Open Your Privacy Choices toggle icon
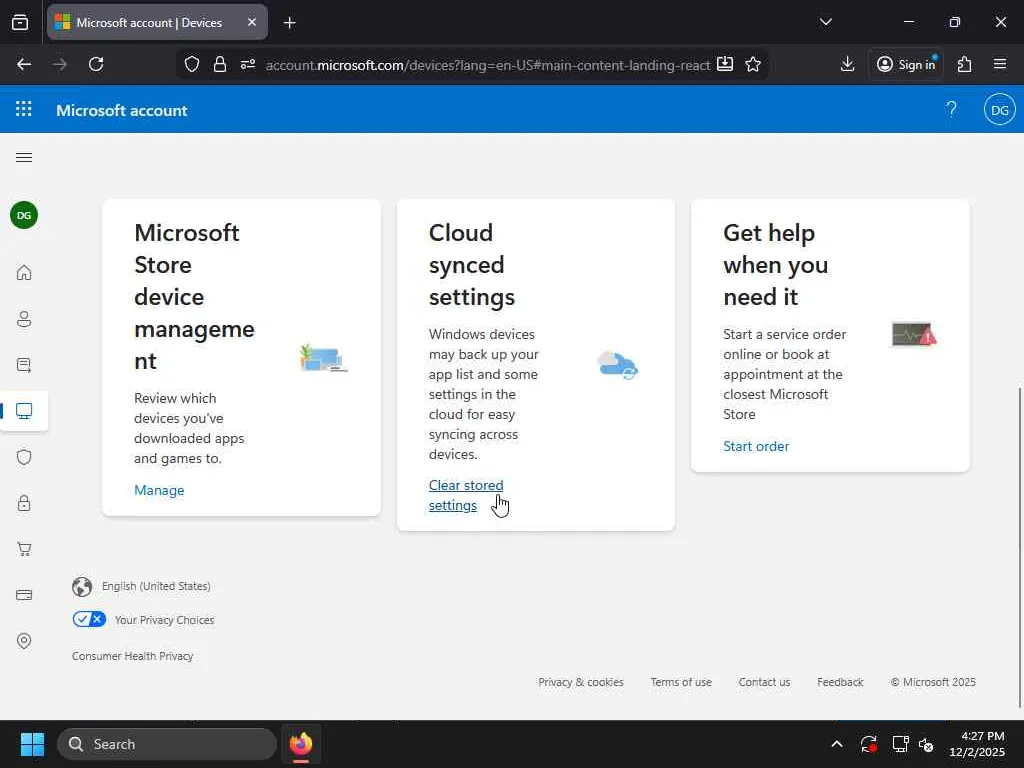Screen dimensions: 1024x768 [89, 619]
